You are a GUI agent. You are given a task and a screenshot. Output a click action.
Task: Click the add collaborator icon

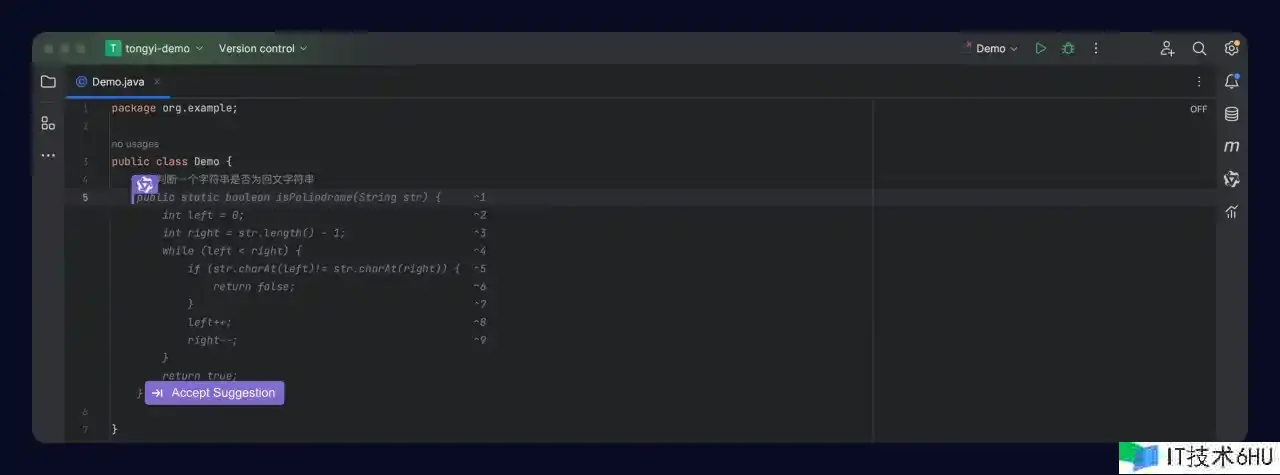click(x=1167, y=48)
